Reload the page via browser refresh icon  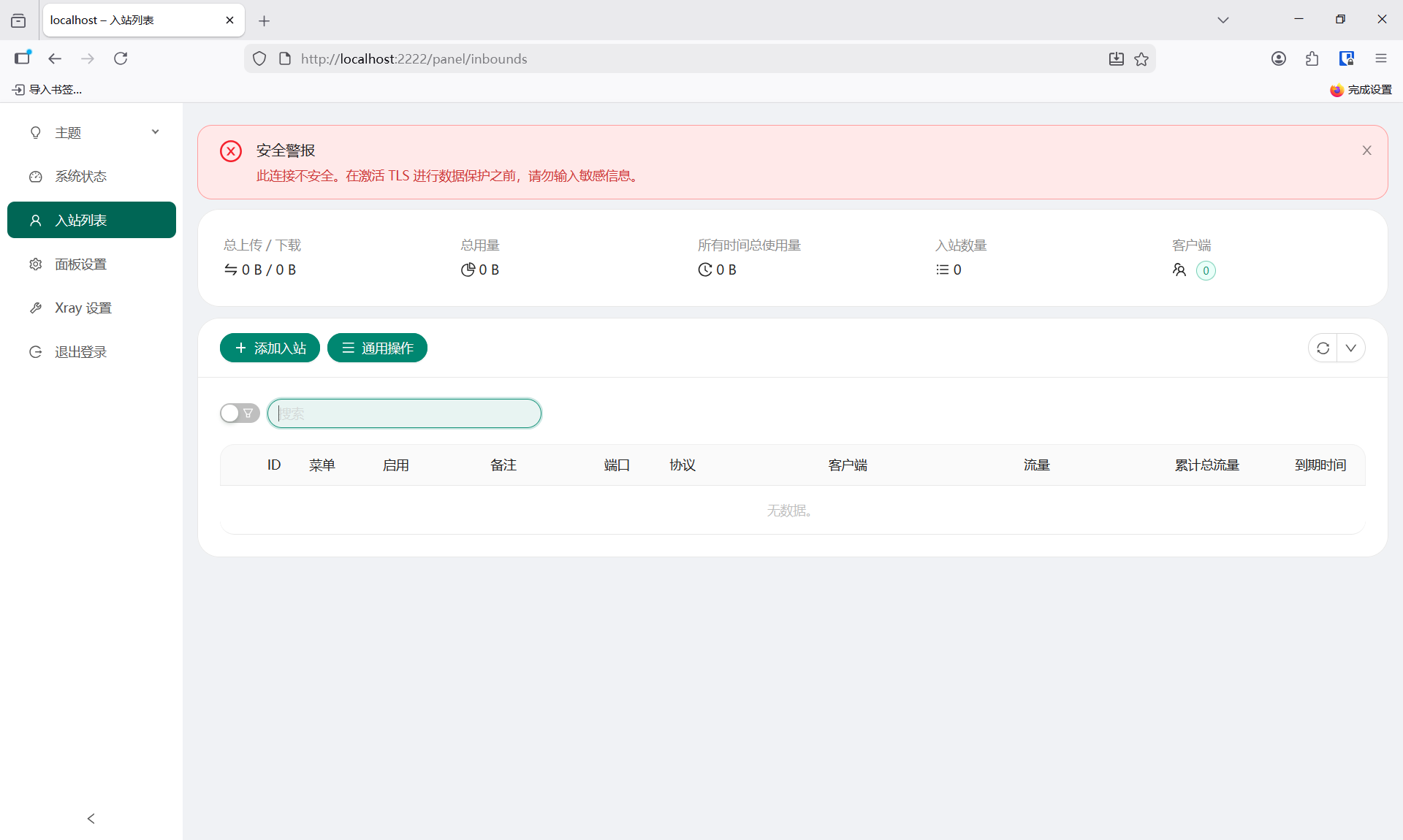[x=121, y=58]
